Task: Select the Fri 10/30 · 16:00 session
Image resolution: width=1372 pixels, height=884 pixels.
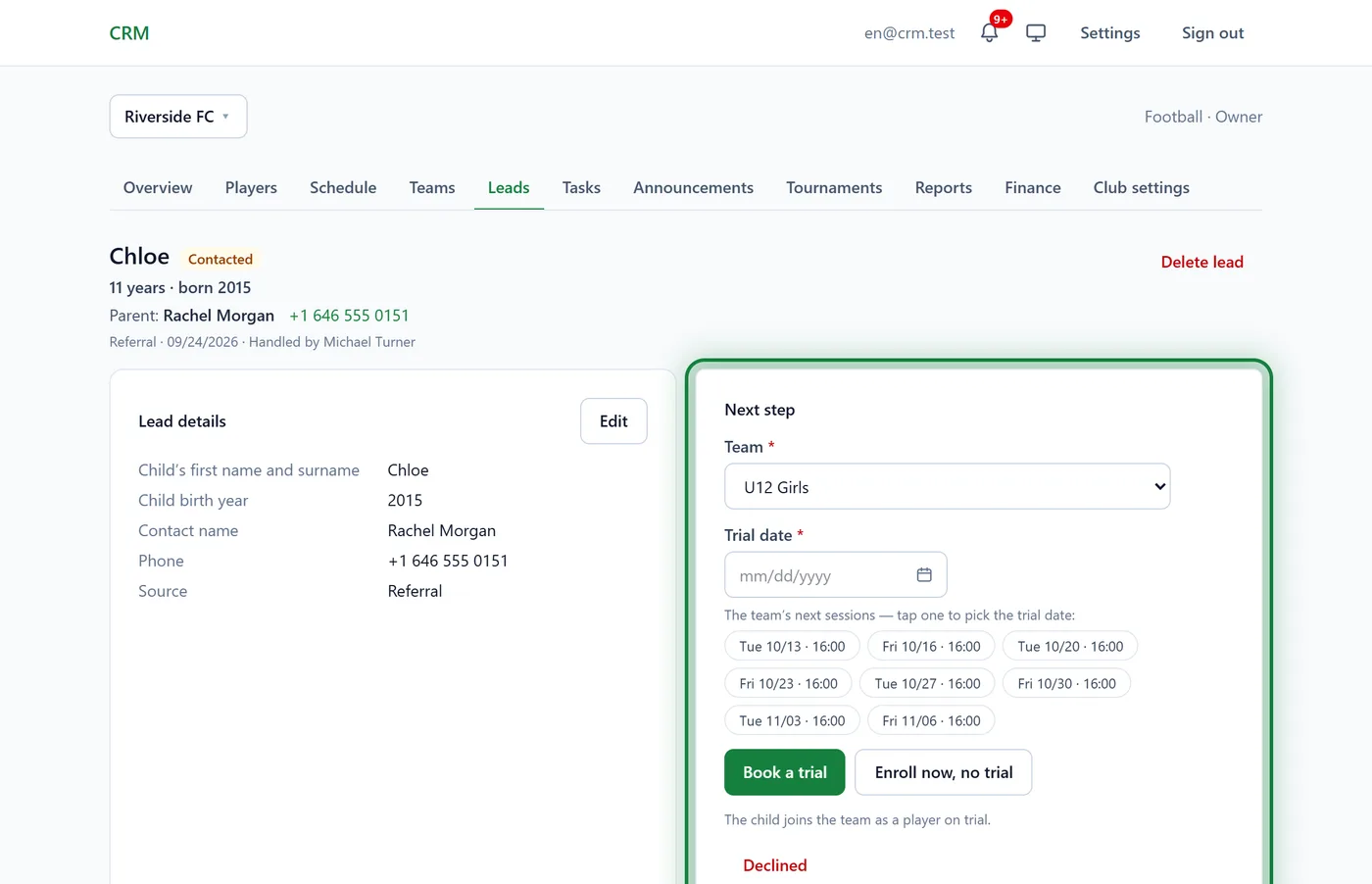Action: pyautogui.click(x=1066, y=684)
